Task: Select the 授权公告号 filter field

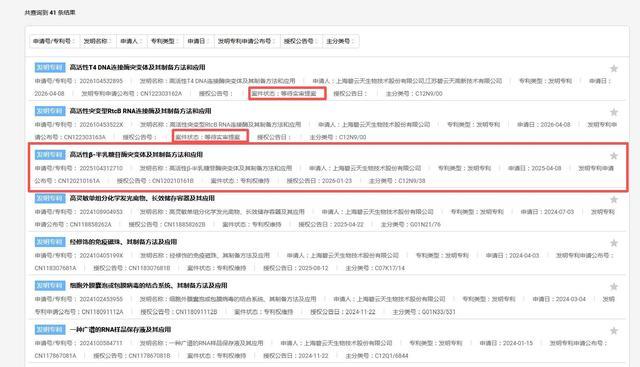Action: (301, 41)
